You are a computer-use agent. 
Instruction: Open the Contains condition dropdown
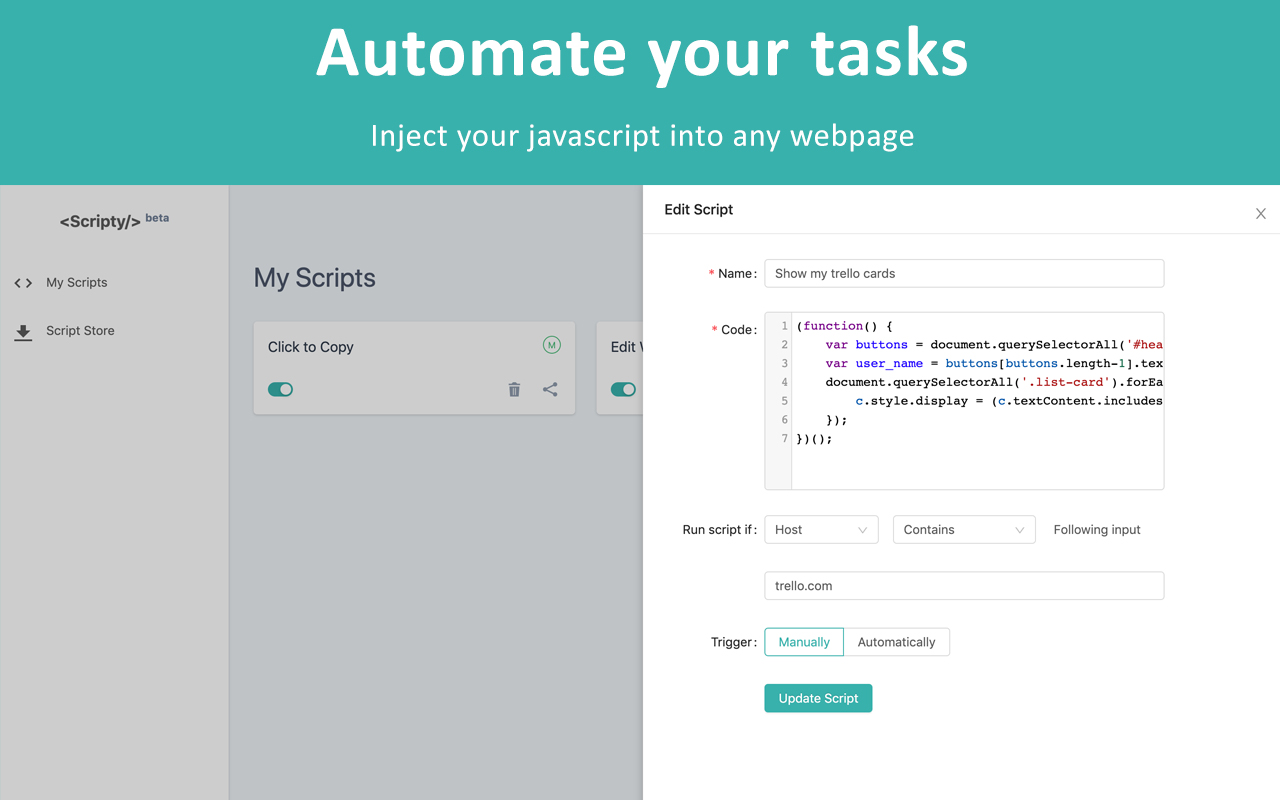(963, 529)
